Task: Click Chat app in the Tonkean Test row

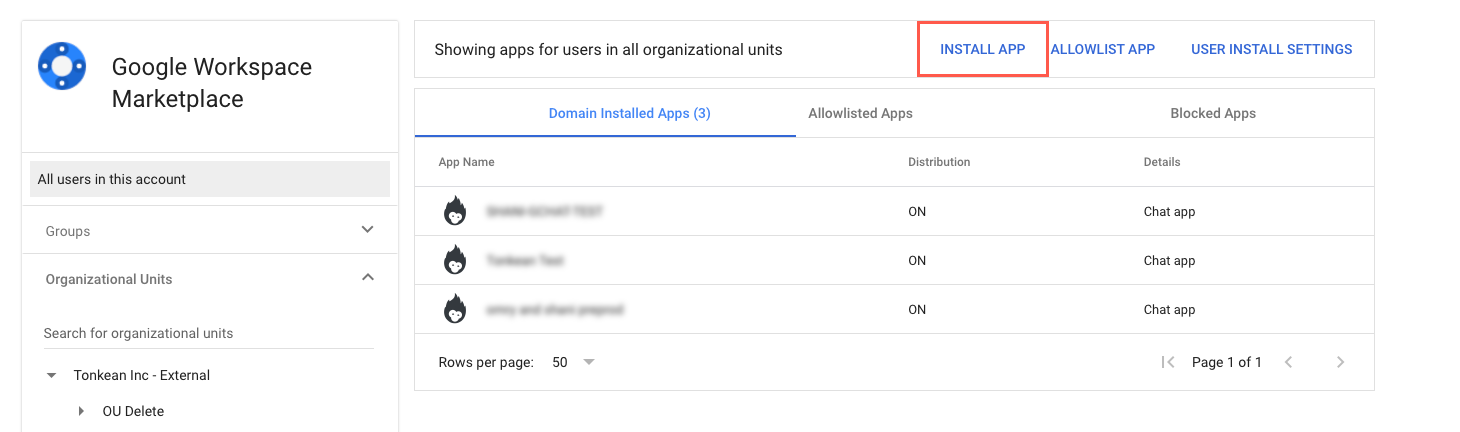Action: pos(1169,260)
